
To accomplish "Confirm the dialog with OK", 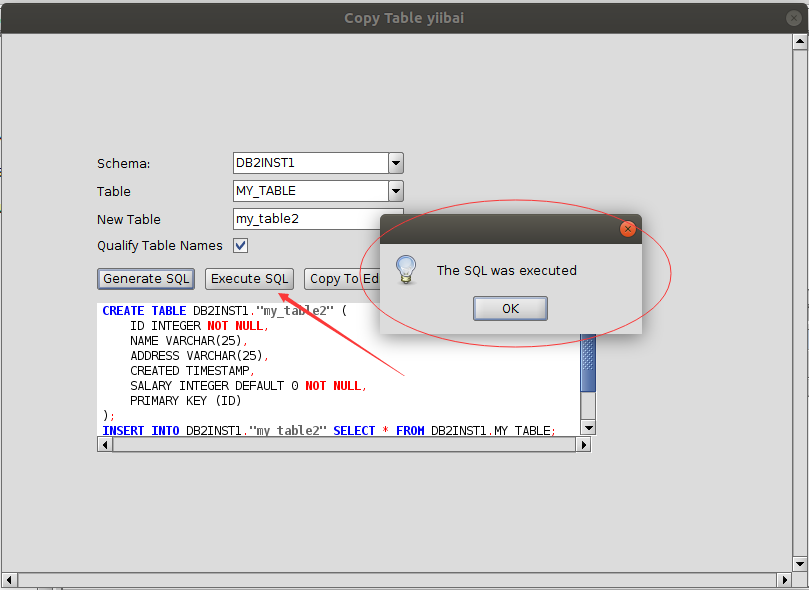I will click(510, 308).
